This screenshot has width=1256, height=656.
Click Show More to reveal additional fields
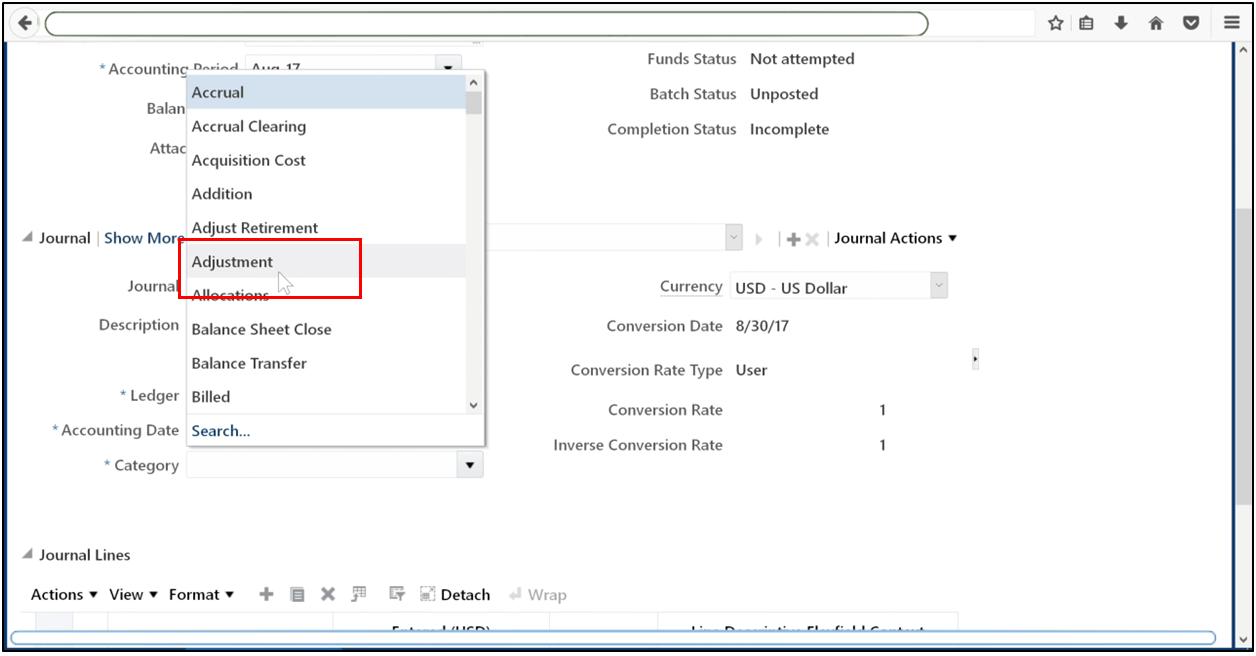142,238
